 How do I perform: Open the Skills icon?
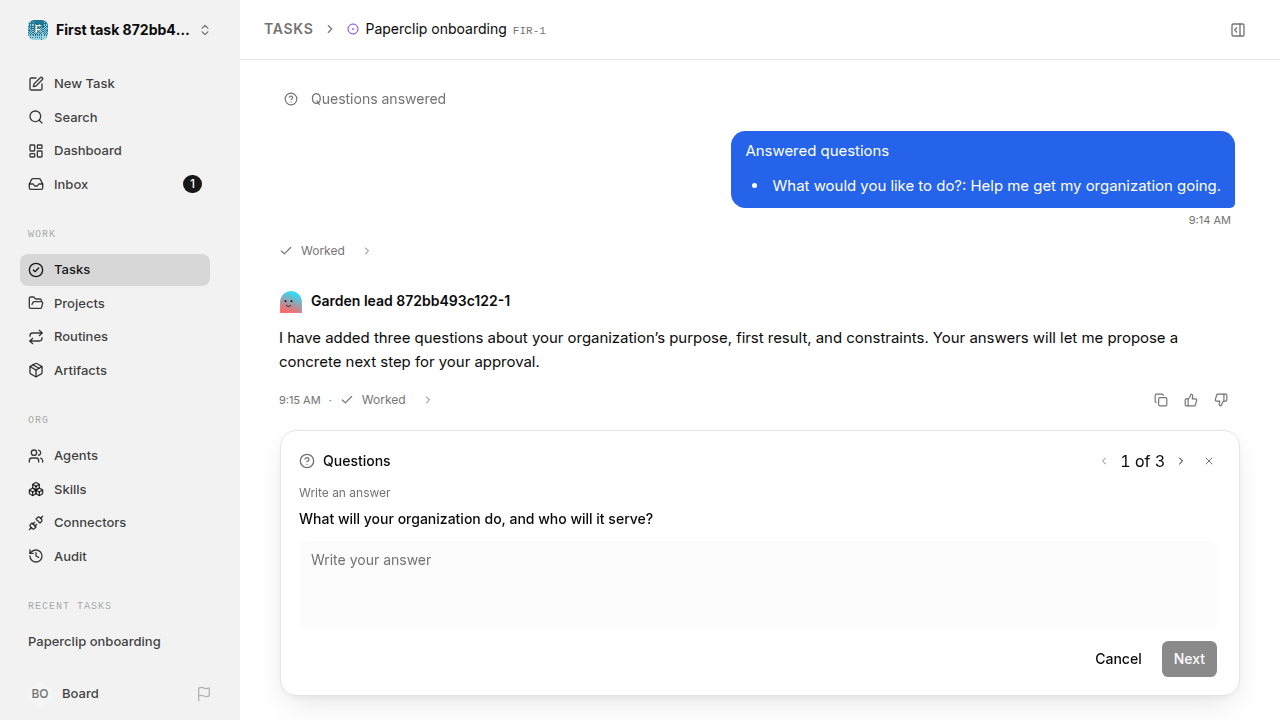pyautogui.click(x=36, y=490)
